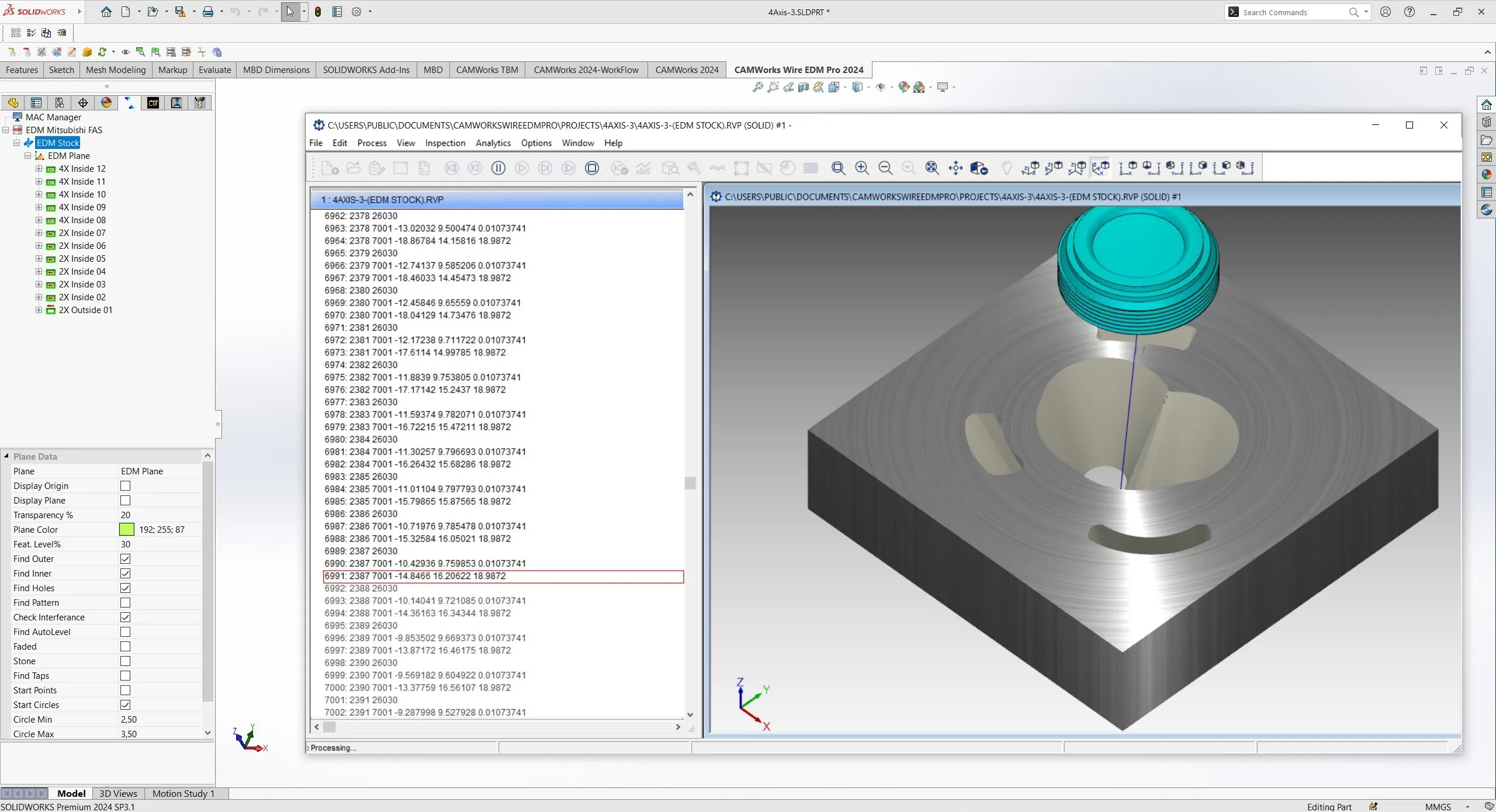This screenshot has width=1496, height=812.
Task: Click the Zoom to Window icon
Action: click(x=839, y=168)
